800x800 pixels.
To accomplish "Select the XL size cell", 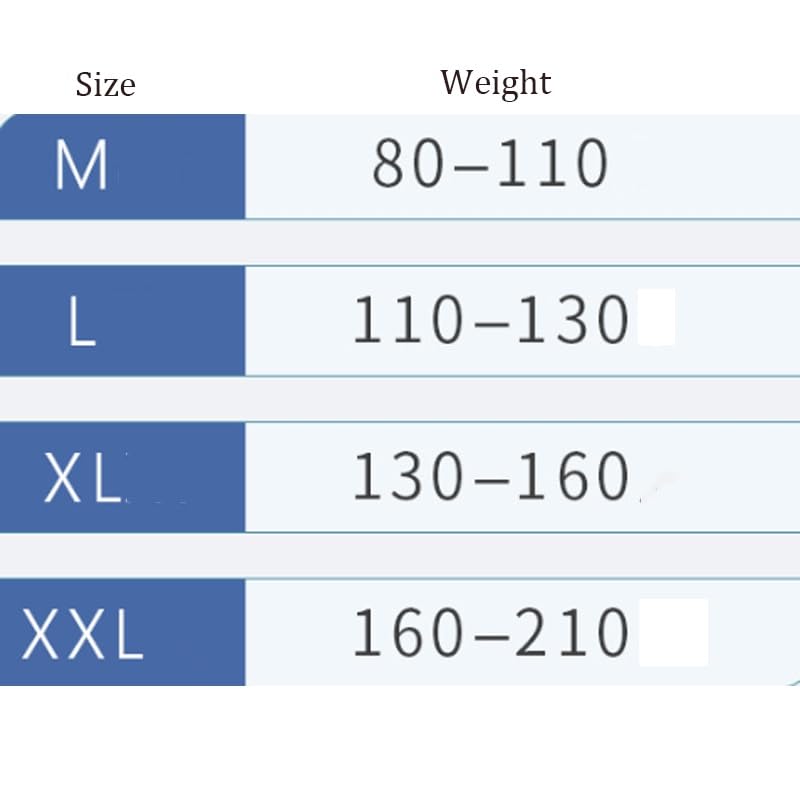I will (x=122, y=478).
